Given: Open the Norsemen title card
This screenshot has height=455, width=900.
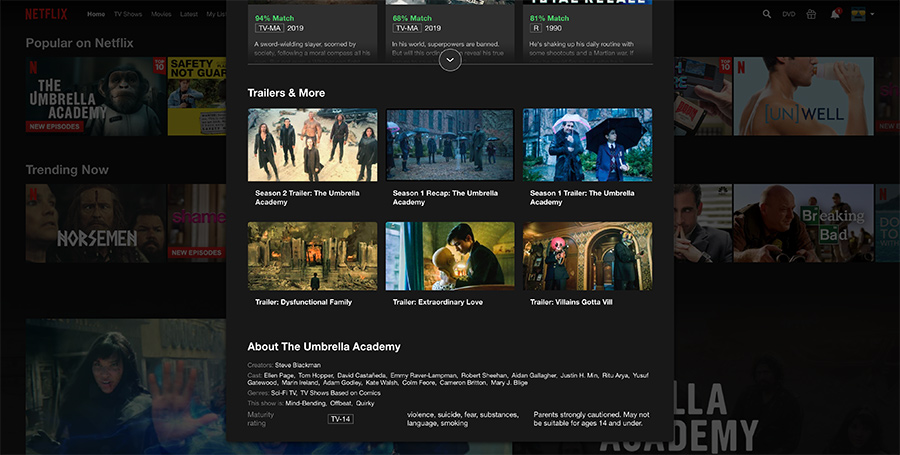Looking at the screenshot, I should point(96,223).
